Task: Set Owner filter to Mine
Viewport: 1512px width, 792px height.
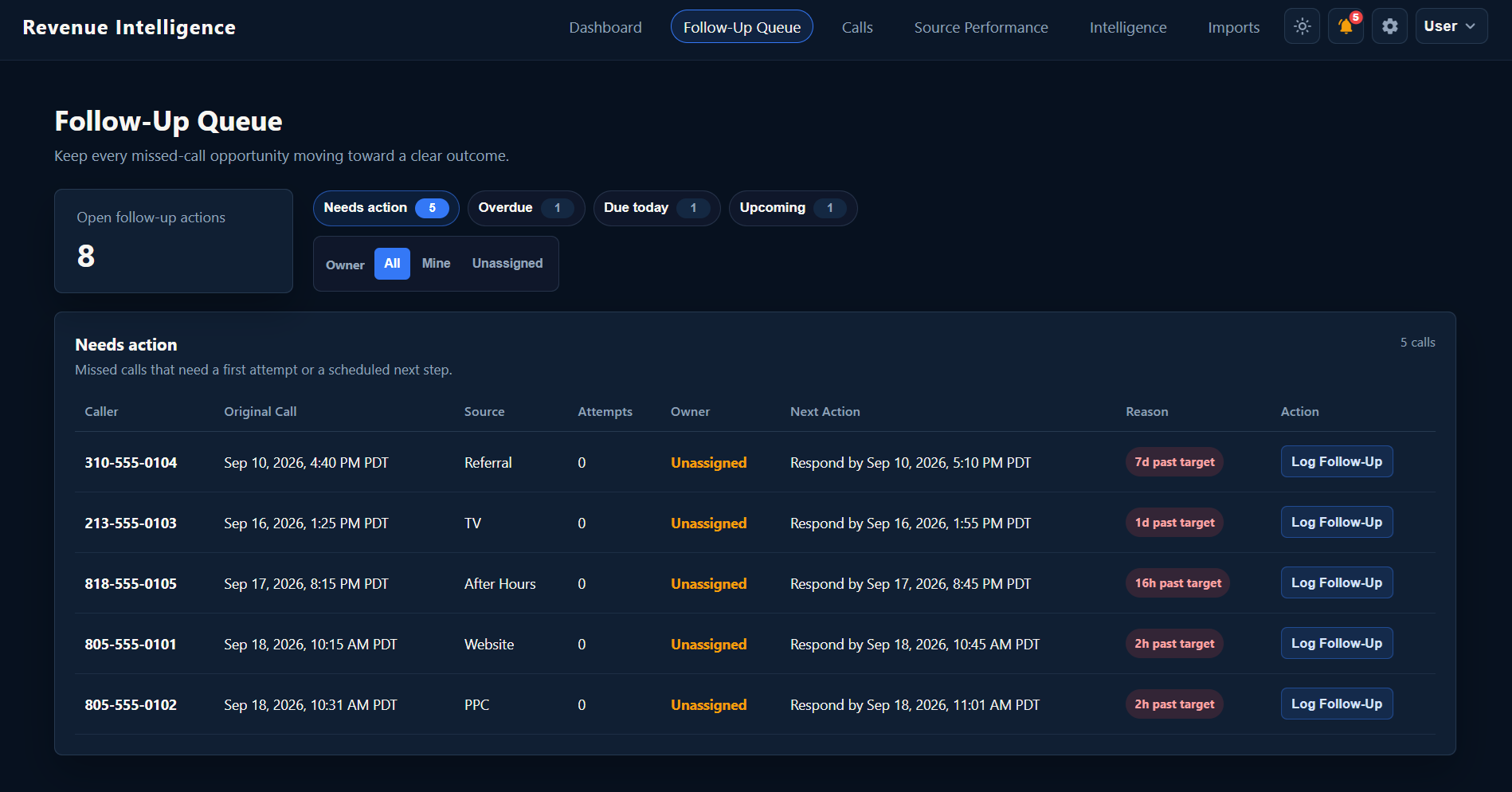Action: click(x=436, y=264)
